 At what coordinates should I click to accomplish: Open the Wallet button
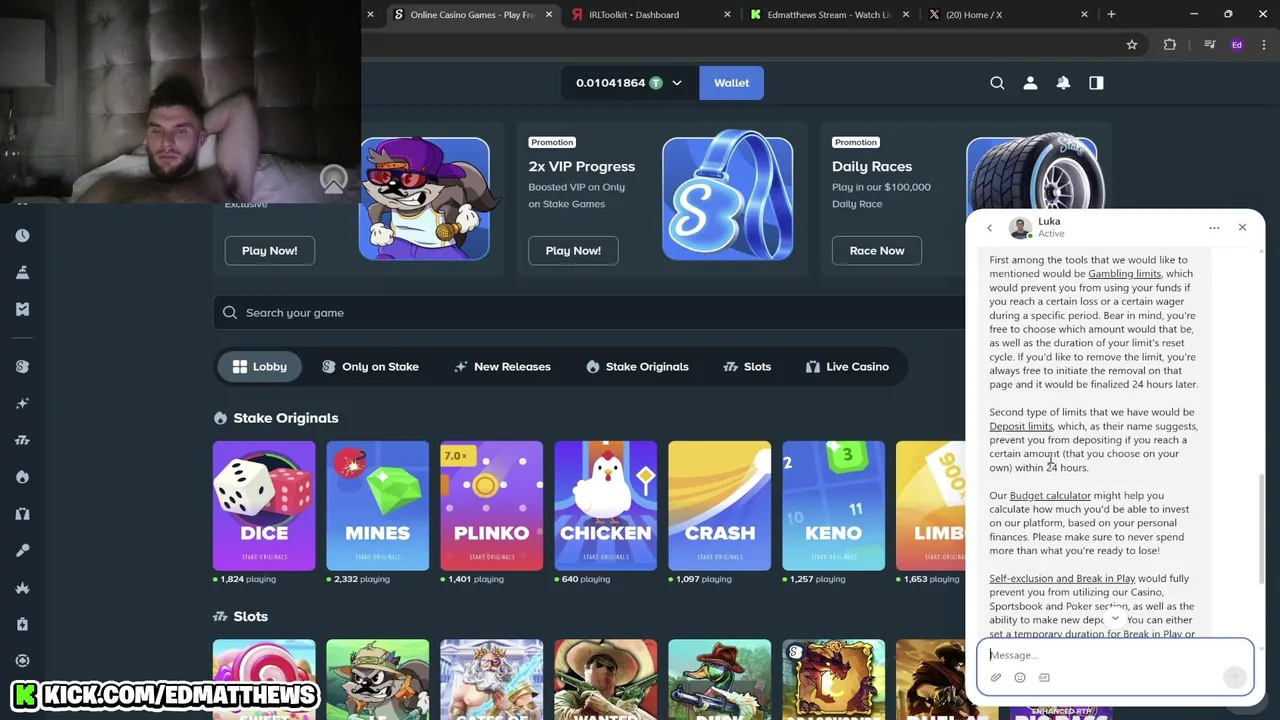[x=731, y=83]
